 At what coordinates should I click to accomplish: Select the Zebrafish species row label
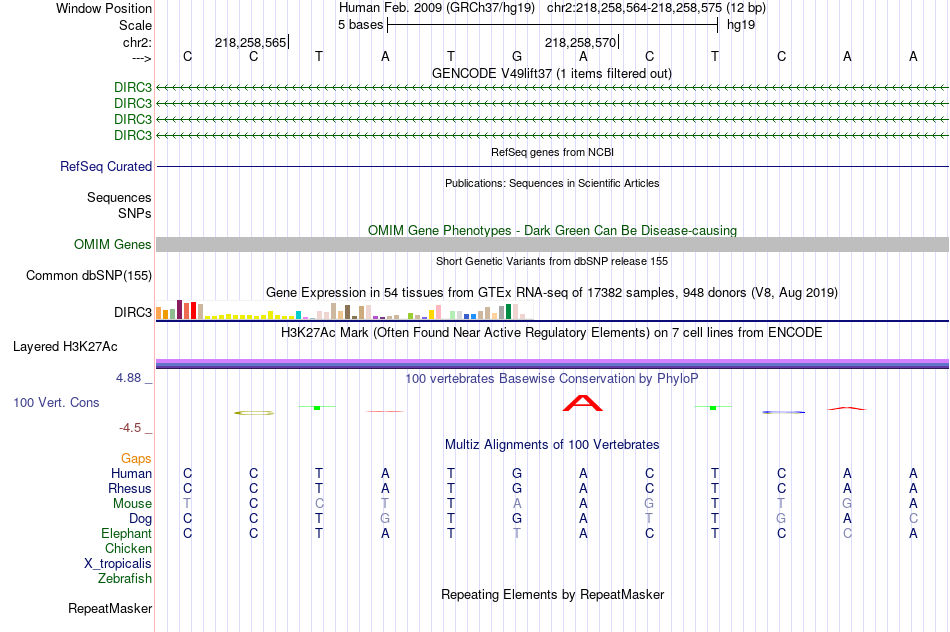coord(124,579)
